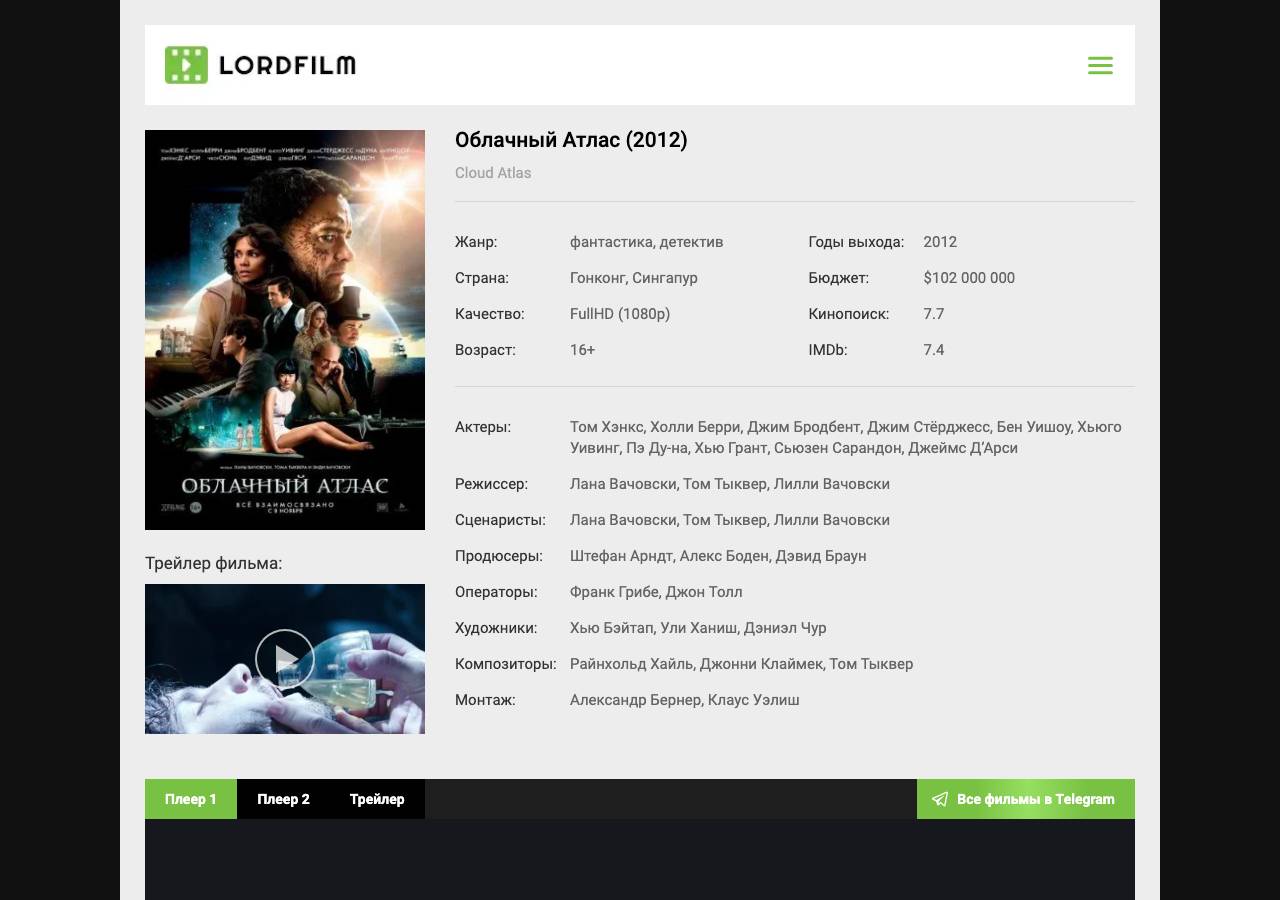The height and width of the screenshot is (900, 1280).
Task: Open the детектив genre link
Action: pos(691,242)
